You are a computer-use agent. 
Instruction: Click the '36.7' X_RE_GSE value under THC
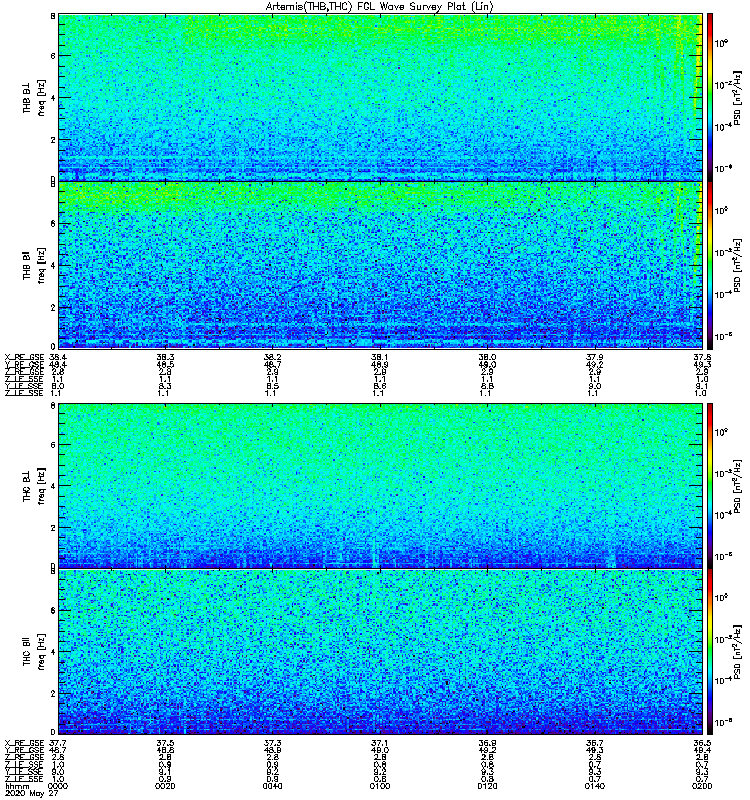595,743
